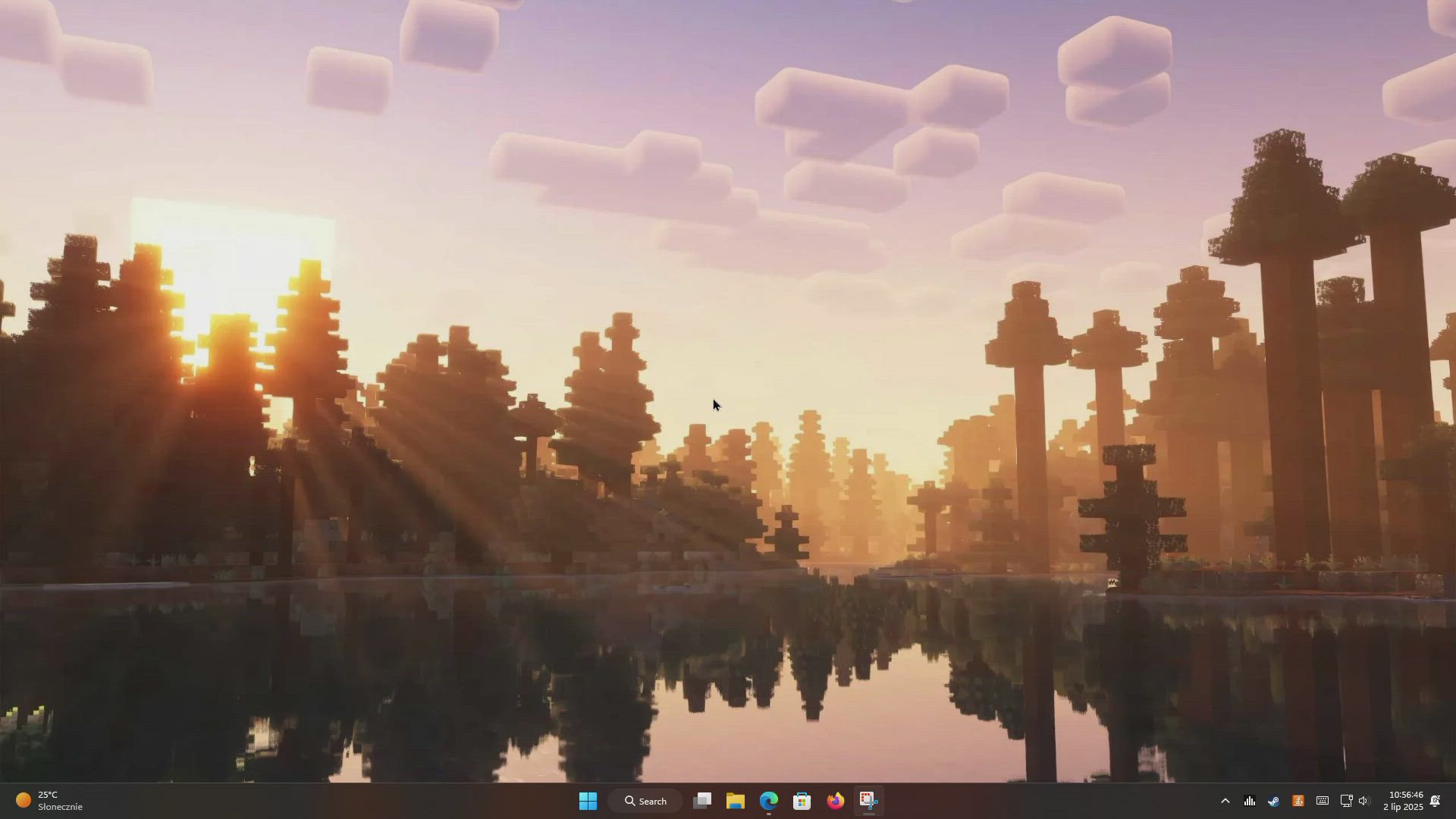Open network settings tray icon

[x=1346, y=801]
